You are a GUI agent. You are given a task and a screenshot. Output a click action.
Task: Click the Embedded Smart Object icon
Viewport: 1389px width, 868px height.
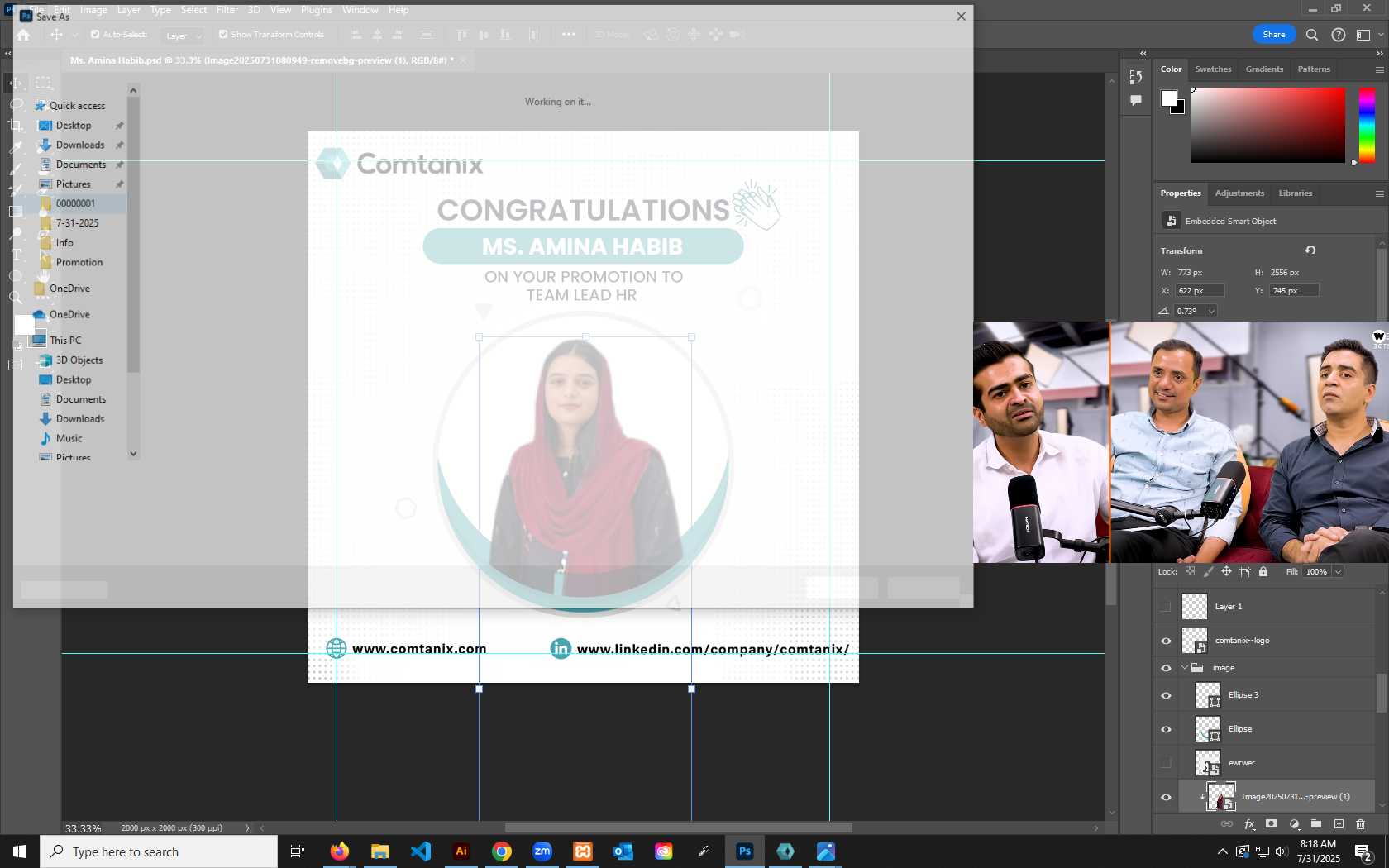pos(1171,221)
